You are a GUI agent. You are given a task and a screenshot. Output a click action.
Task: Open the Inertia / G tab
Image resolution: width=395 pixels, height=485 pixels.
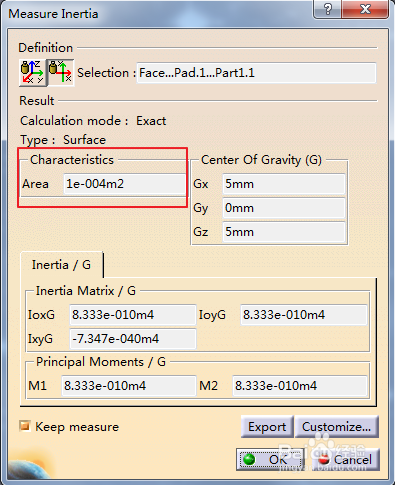pyautogui.click(x=61, y=265)
